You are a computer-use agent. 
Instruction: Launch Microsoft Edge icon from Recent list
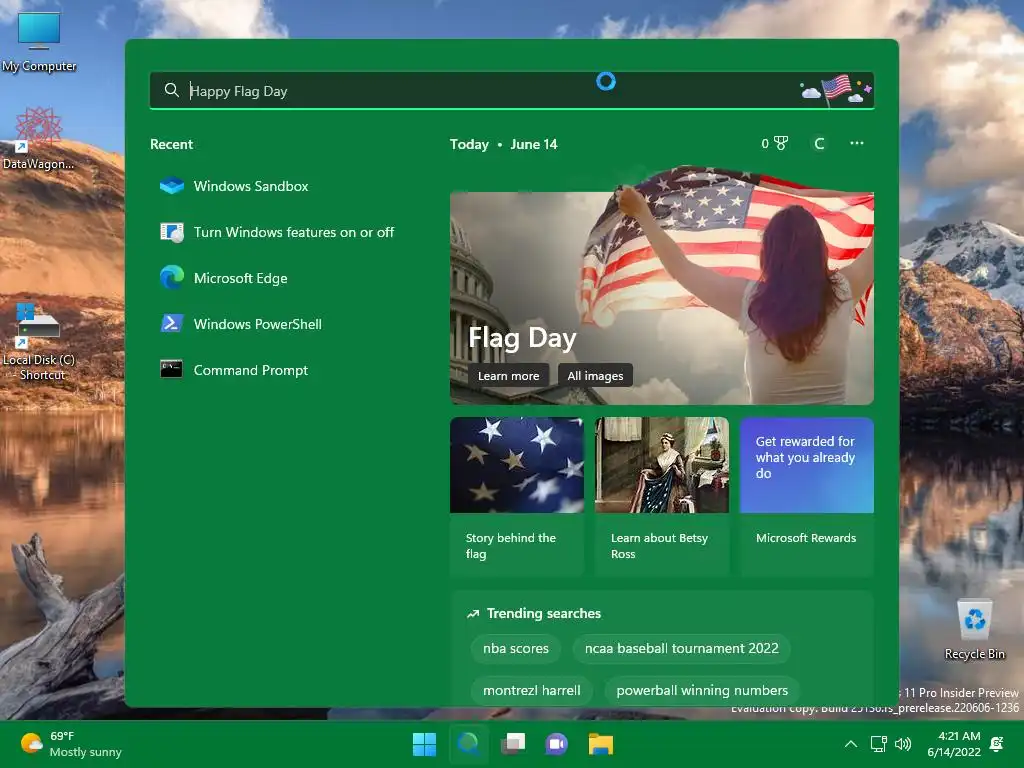172,278
